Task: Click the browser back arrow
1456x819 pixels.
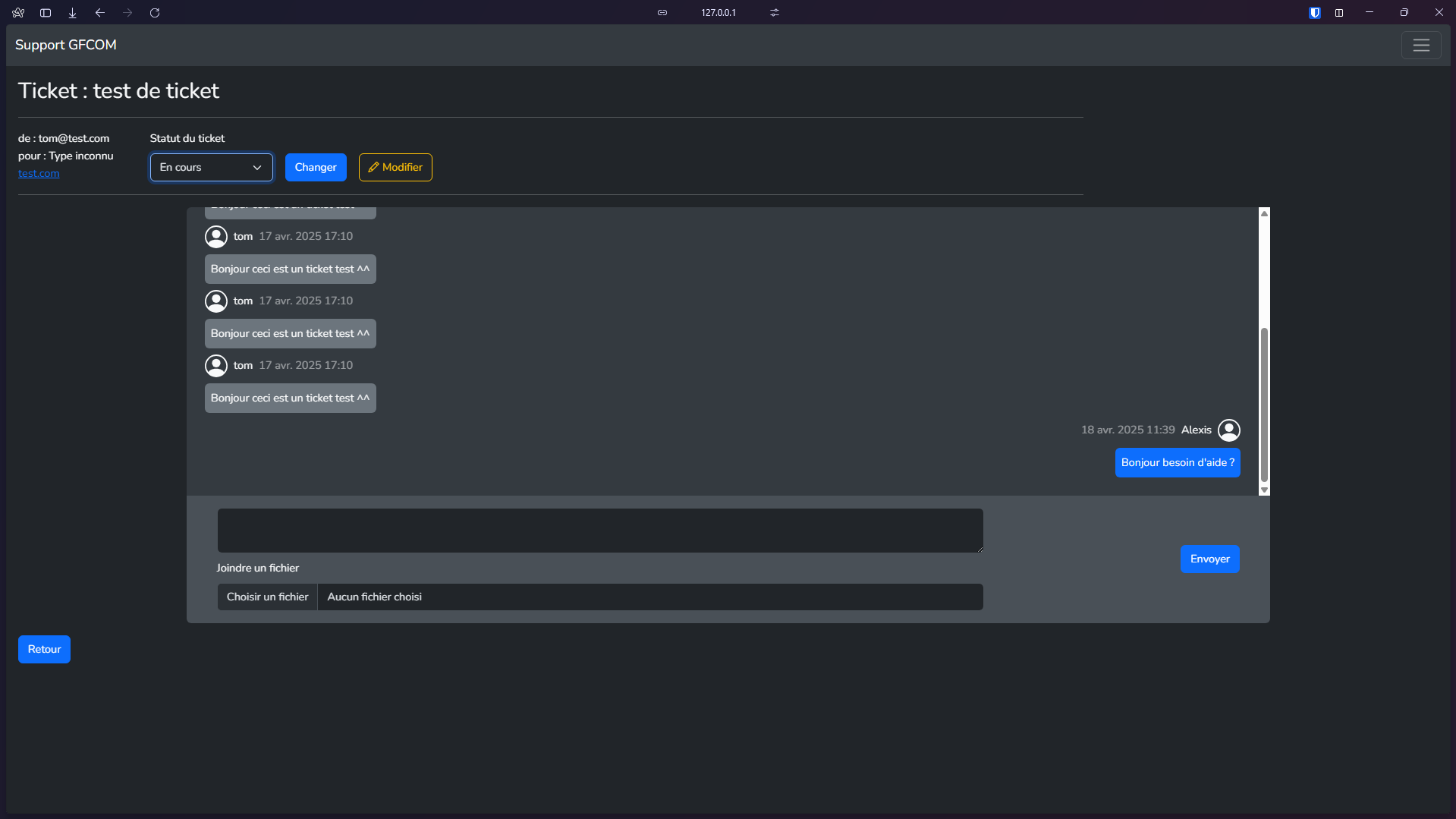Action: click(100, 13)
